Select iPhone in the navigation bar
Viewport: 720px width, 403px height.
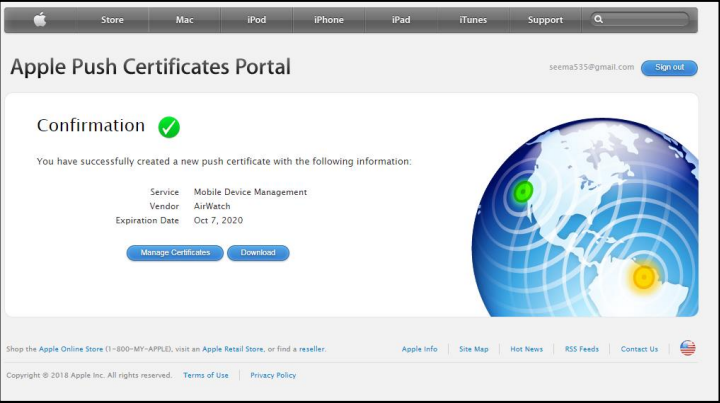[328, 20]
